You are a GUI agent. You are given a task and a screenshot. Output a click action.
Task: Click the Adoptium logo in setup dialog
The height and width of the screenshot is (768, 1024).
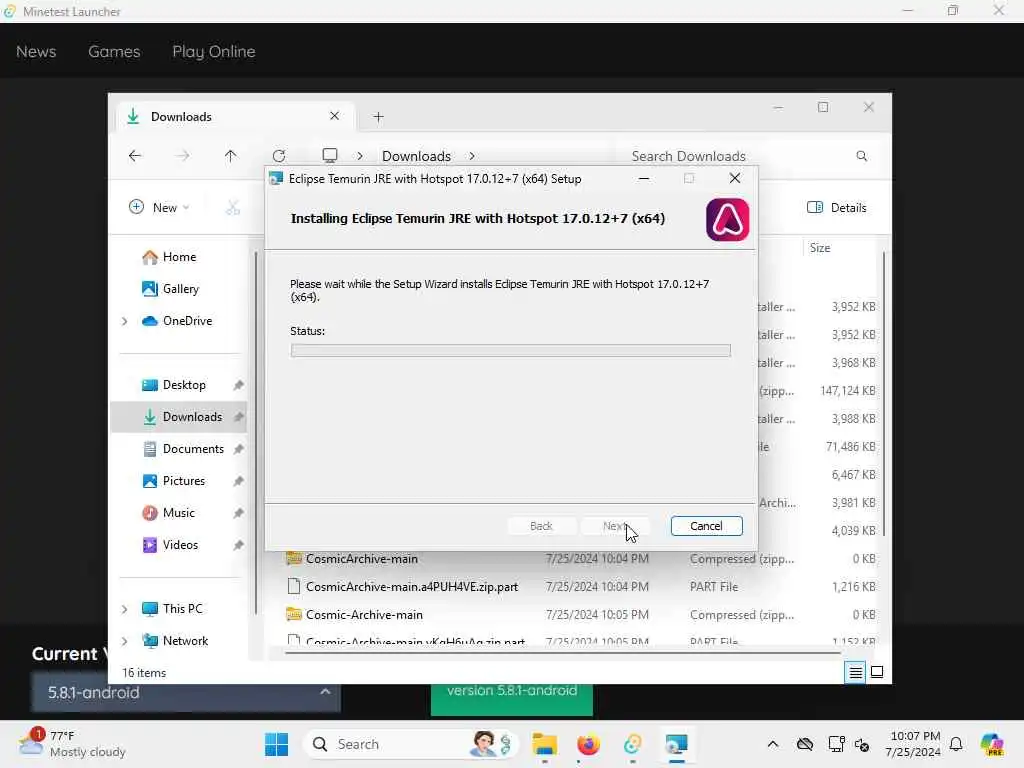[x=727, y=219]
